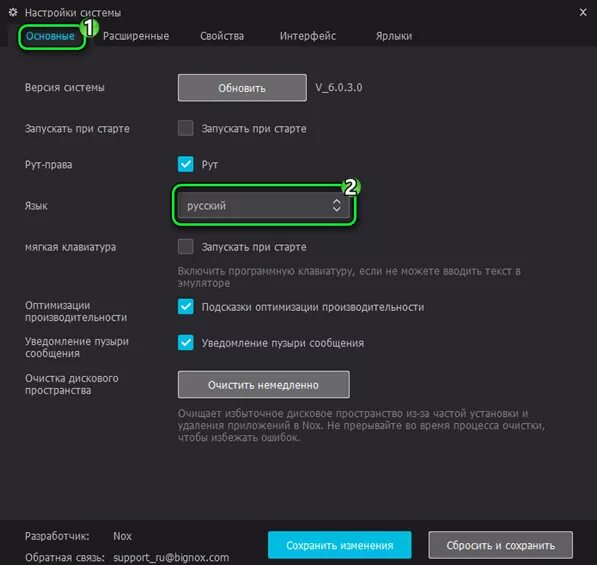Click the Очистить немедленно button
Image resolution: width=597 pixels, height=565 pixels.
(x=263, y=385)
